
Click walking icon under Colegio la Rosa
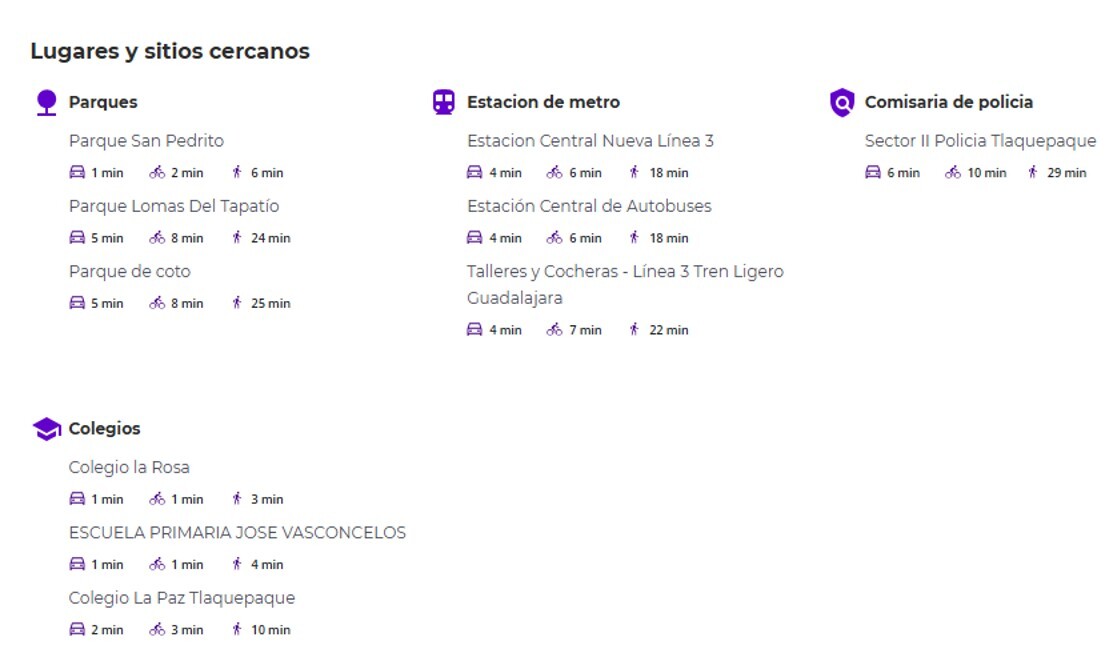237,499
